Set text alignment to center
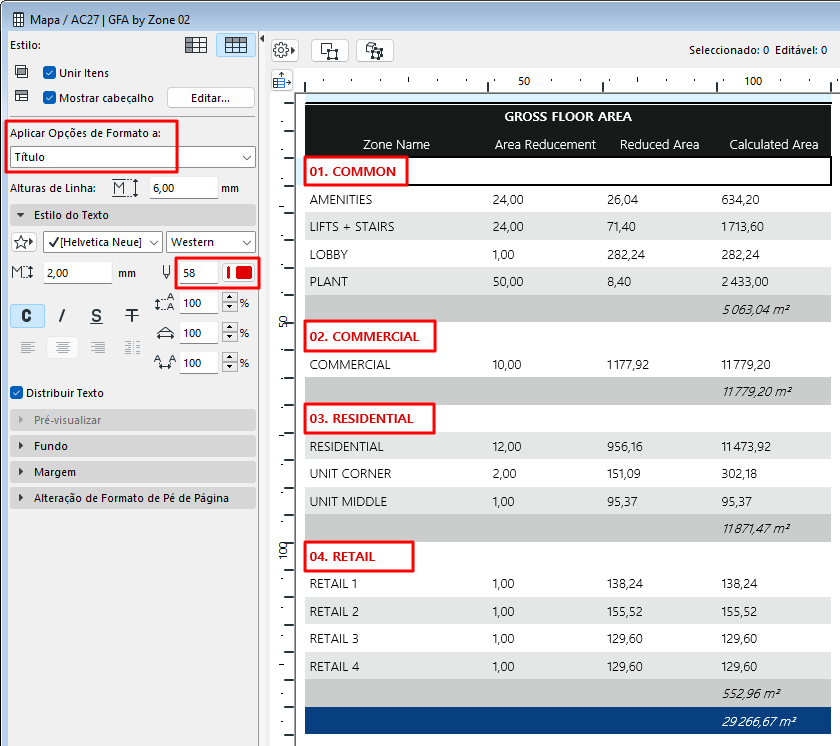The image size is (840, 746). (x=62, y=347)
